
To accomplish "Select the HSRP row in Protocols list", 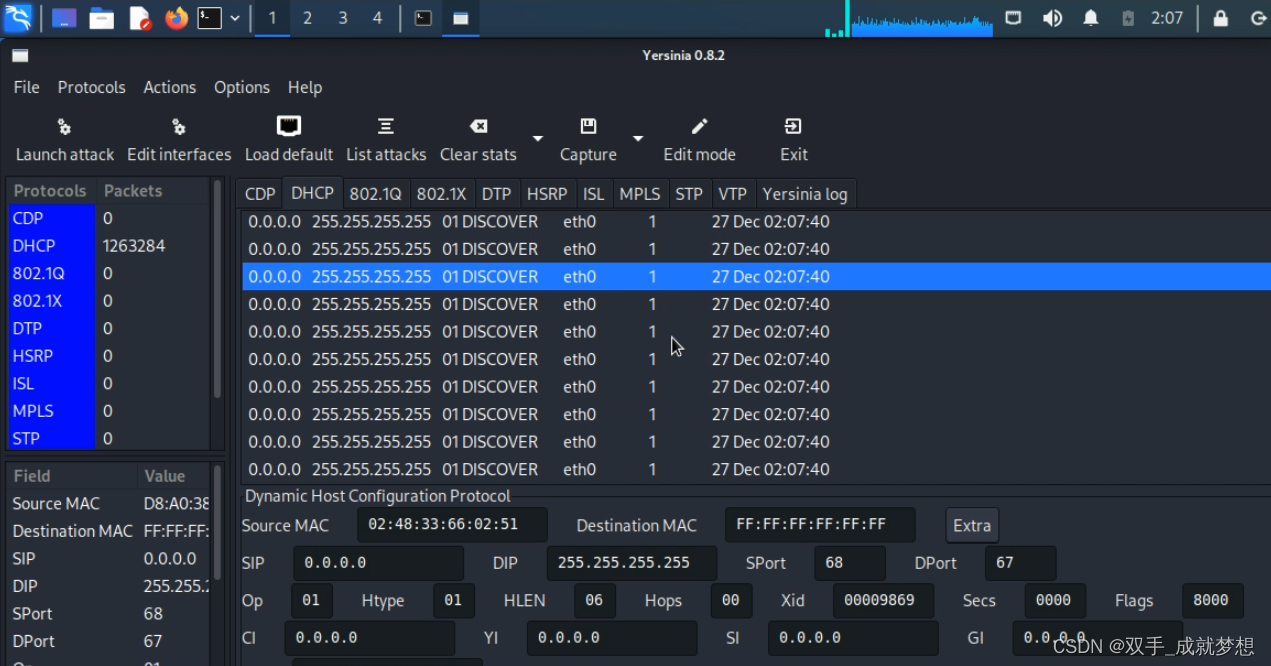I will [x=110, y=356].
